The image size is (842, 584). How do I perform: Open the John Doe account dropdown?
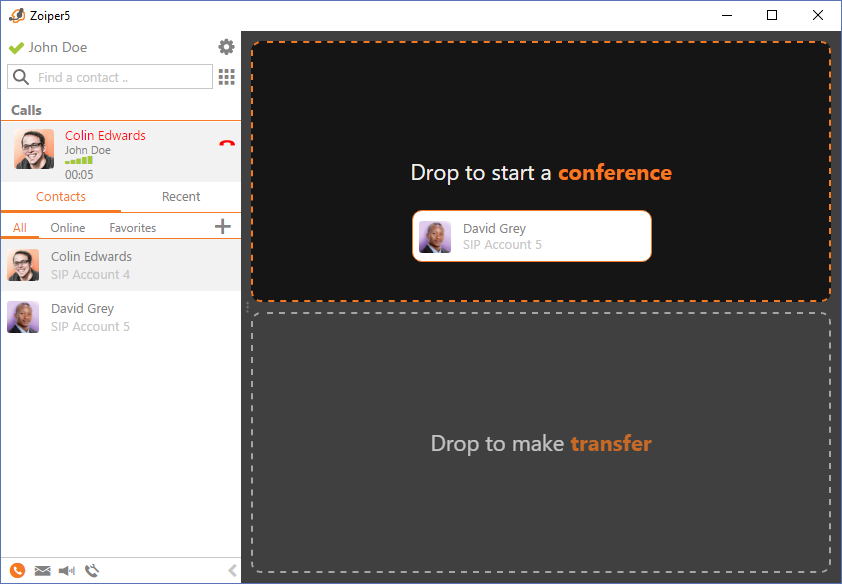(58, 47)
